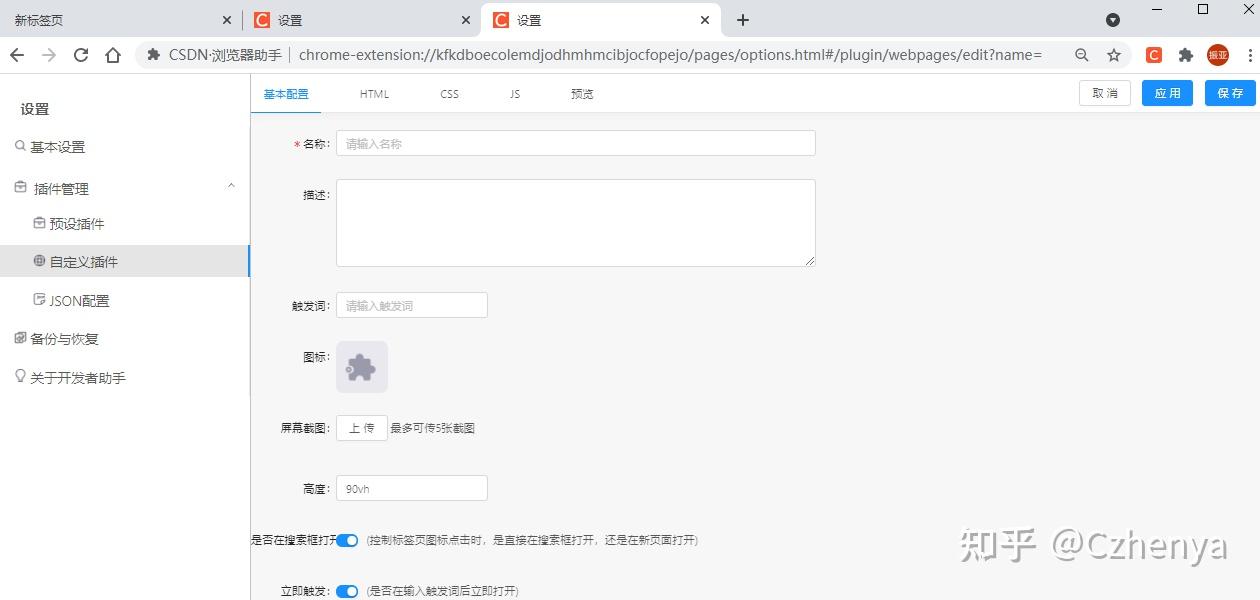Viewport: 1260px width, 600px height.
Task: Click the magnifier icon beside 基本设置
Action: click(21, 146)
